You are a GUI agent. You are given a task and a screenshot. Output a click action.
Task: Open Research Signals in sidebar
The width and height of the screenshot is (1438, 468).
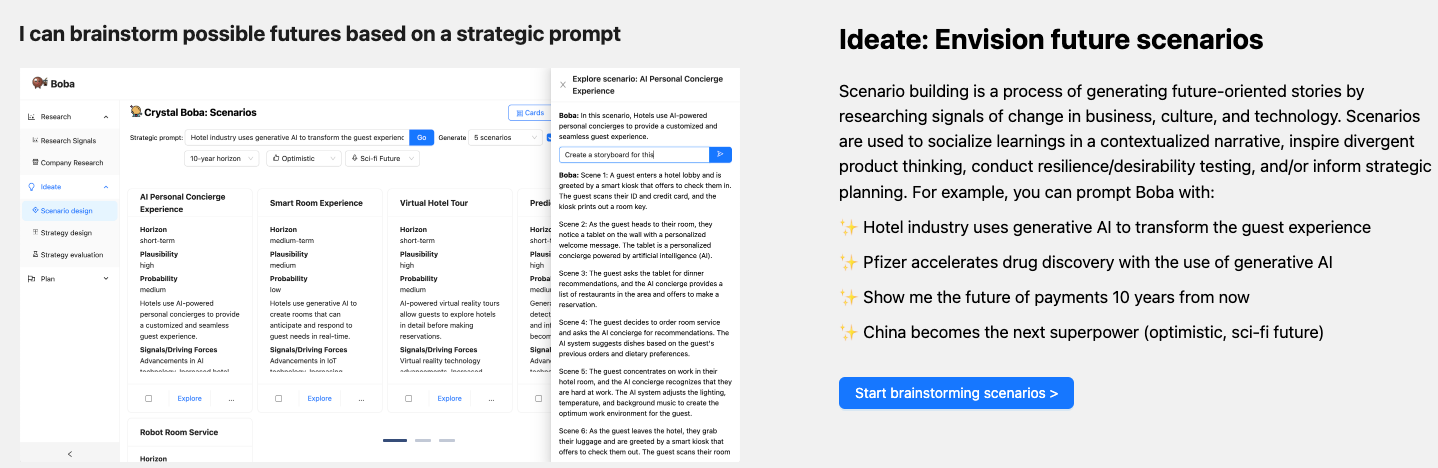(x=68, y=140)
